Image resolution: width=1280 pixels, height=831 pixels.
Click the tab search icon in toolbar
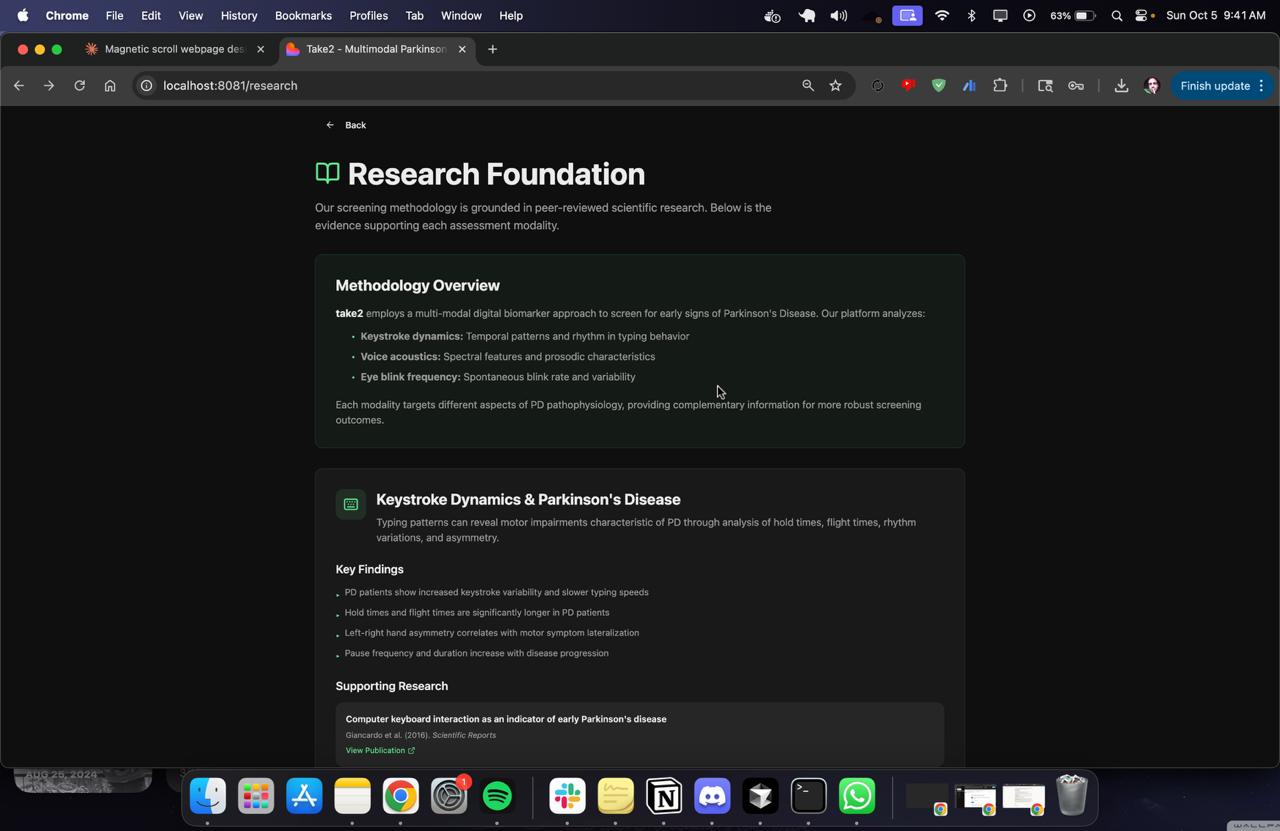point(1045,86)
